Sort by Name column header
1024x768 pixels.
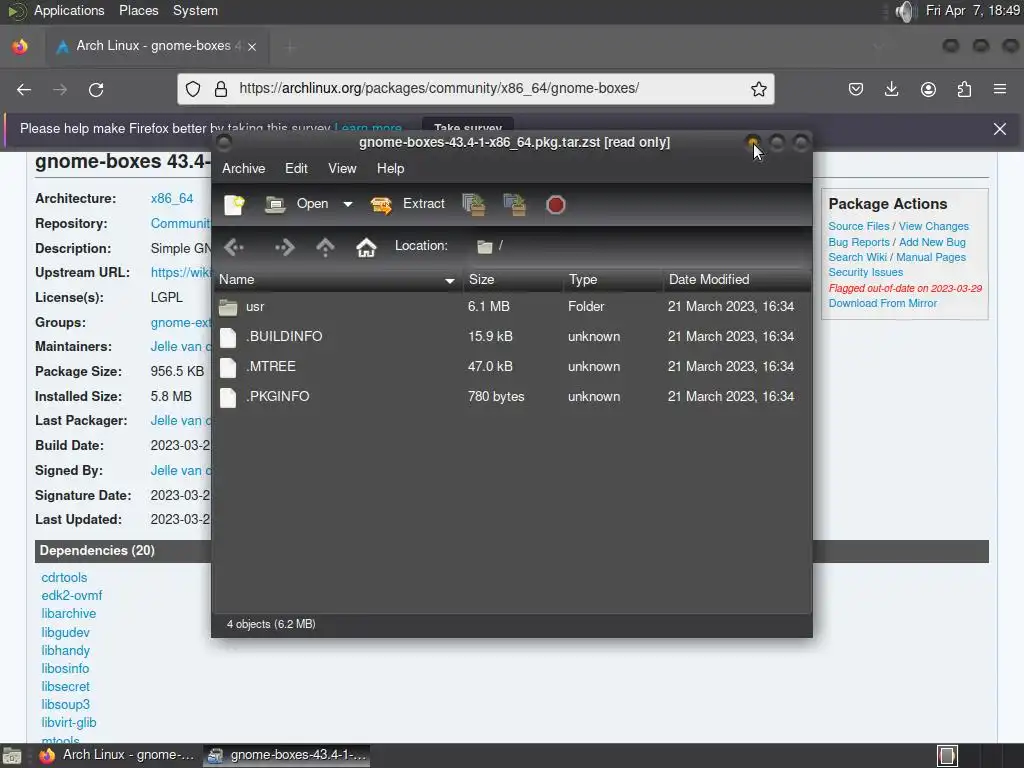[338, 280]
